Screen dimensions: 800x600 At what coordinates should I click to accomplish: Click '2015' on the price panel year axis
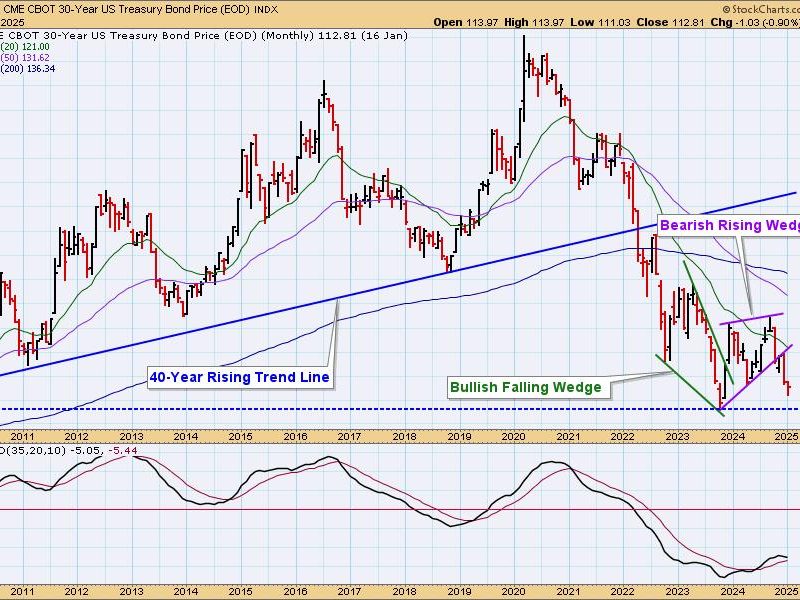pyautogui.click(x=240, y=437)
